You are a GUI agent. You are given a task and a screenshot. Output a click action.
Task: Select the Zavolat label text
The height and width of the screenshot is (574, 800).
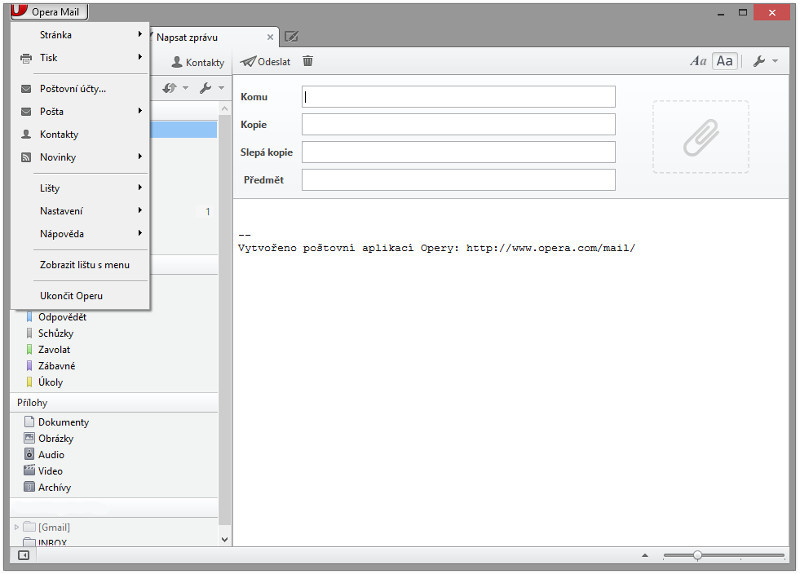(54, 350)
